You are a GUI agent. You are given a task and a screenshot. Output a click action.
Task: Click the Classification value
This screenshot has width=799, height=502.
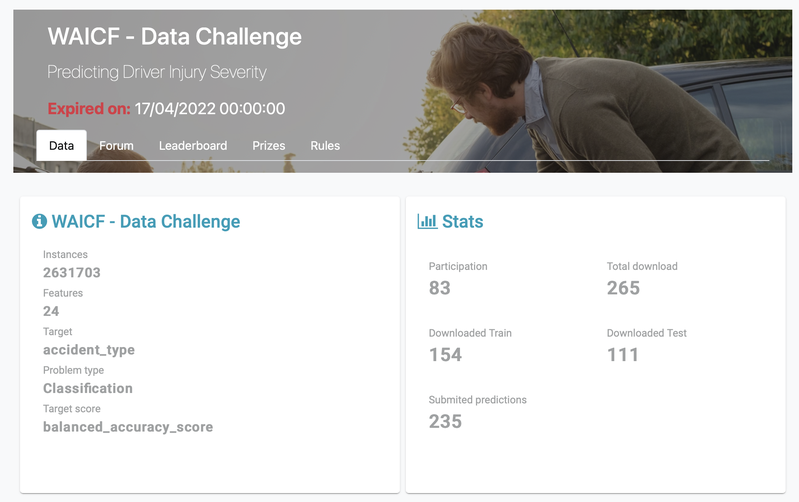coord(88,388)
